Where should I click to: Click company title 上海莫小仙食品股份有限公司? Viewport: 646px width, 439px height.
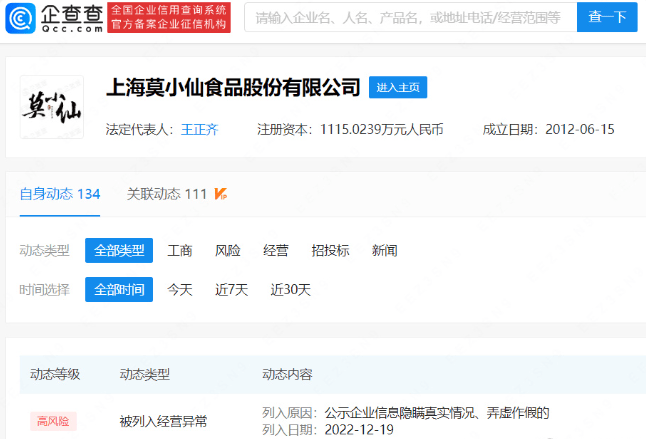(233, 87)
